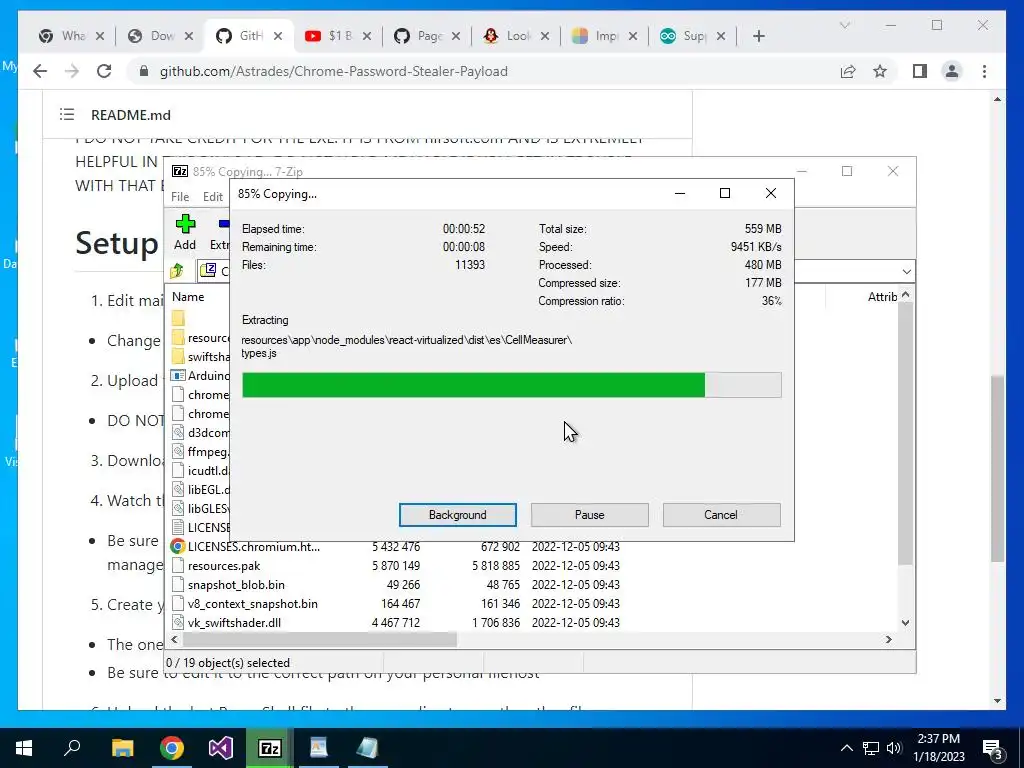Image resolution: width=1024 pixels, height=768 pixels.
Task: Show hidden system tray icons
Action: tap(846, 748)
